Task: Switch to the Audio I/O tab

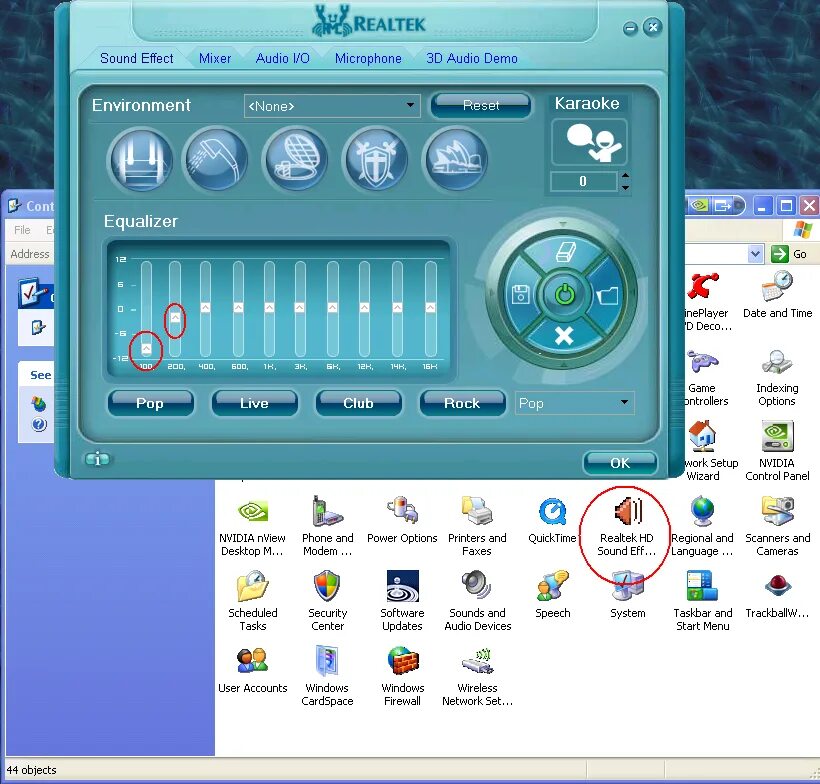Action: click(282, 58)
